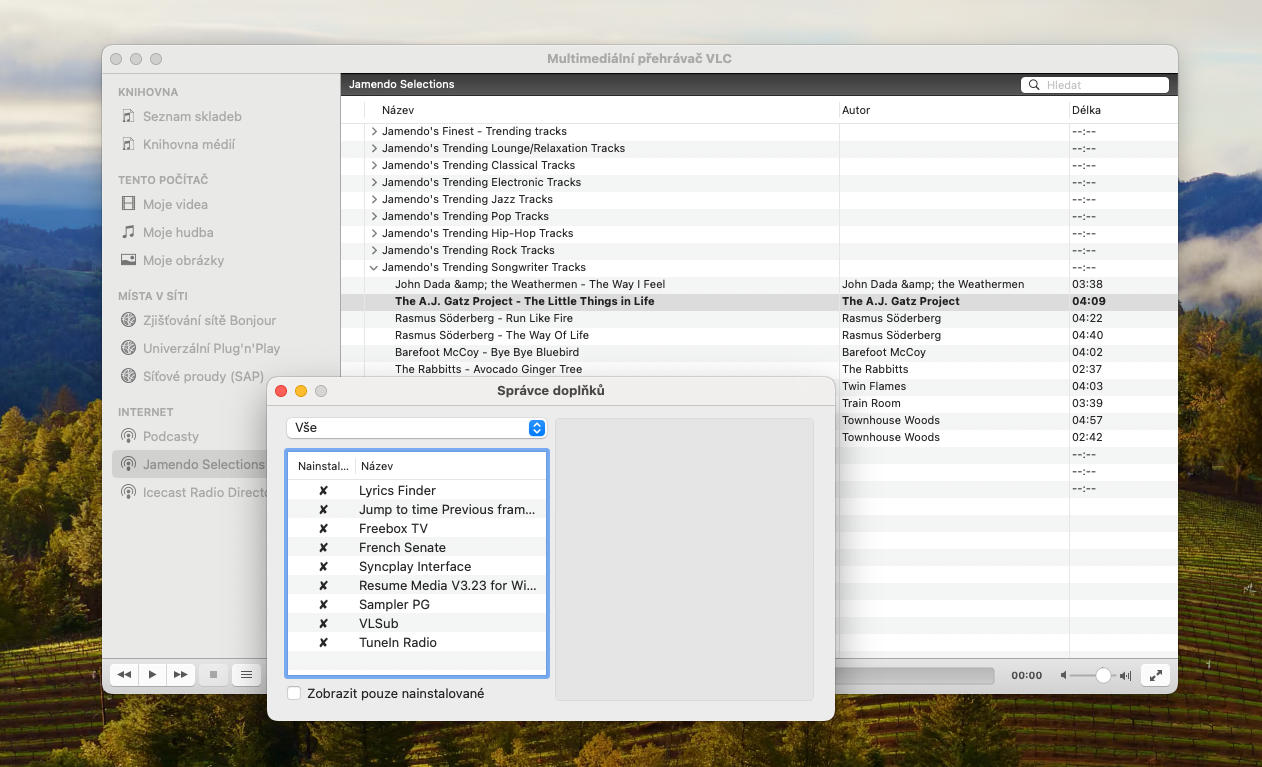The width and height of the screenshot is (1262, 767).
Task: Enter fullscreen with the expand icon
Action: click(1155, 675)
